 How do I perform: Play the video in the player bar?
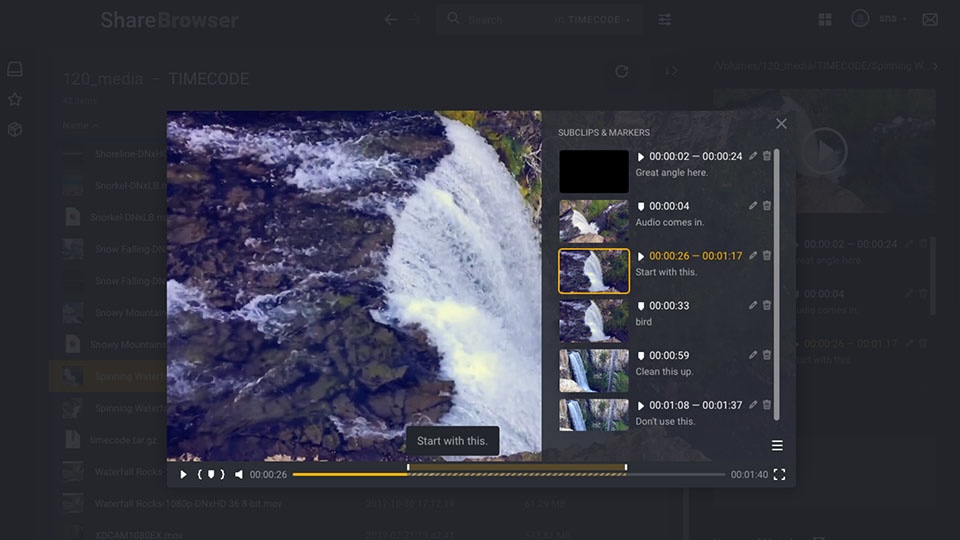(182, 474)
